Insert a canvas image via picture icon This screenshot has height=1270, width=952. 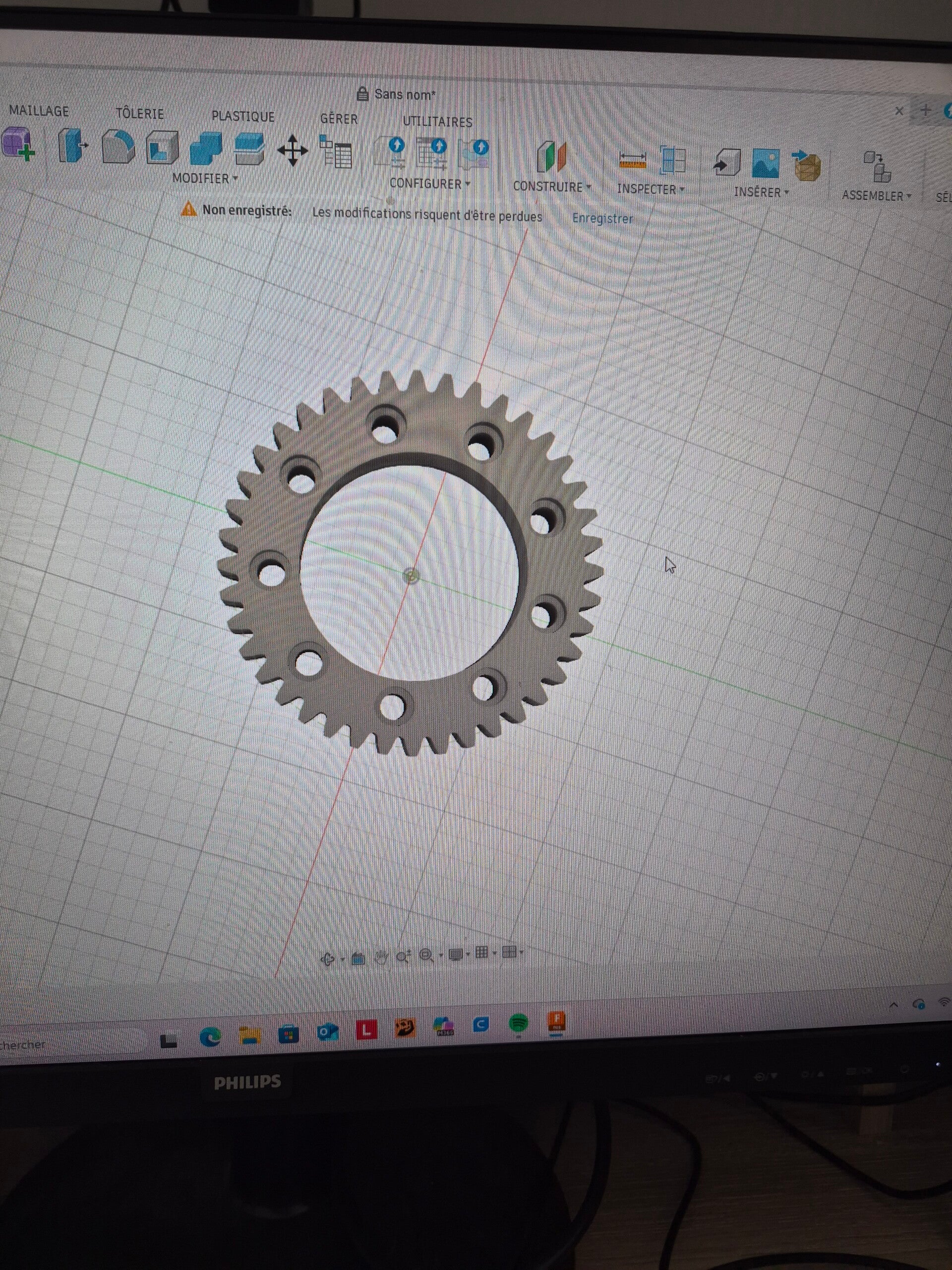point(766,164)
